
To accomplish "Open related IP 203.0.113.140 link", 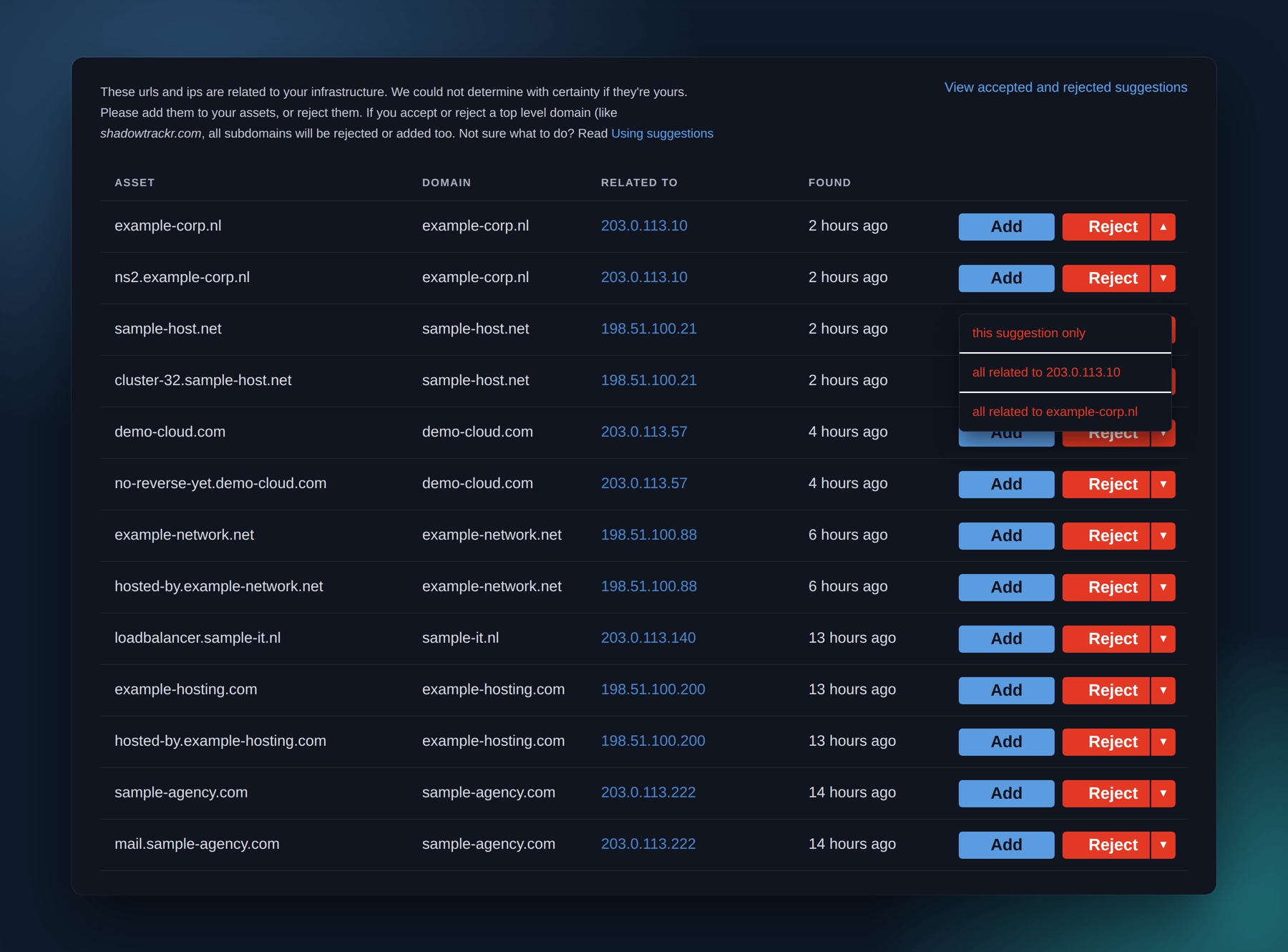I will click(648, 638).
